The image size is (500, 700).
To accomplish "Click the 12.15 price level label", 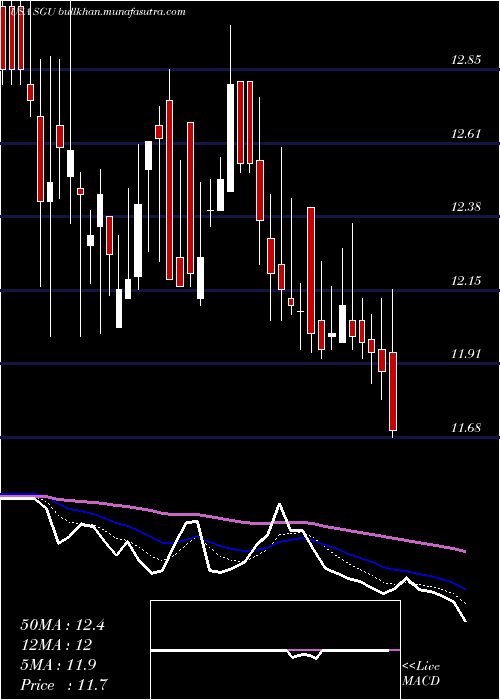I will pyautogui.click(x=465, y=280).
